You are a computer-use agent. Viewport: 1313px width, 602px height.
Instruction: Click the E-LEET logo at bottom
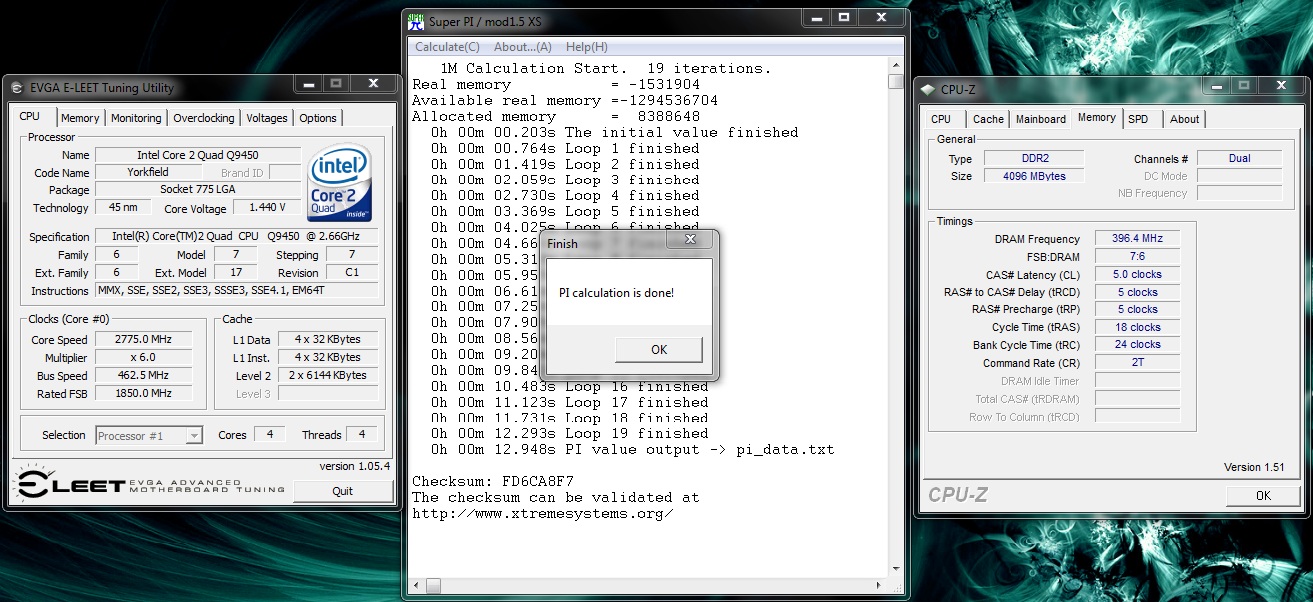click(148, 485)
